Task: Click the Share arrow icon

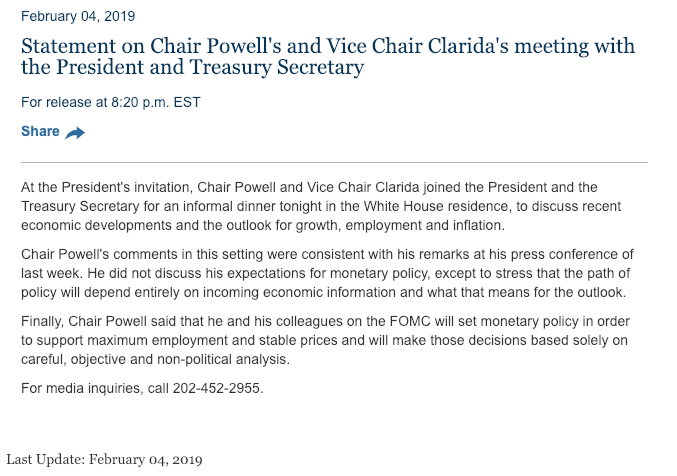Action: tap(75, 133)
